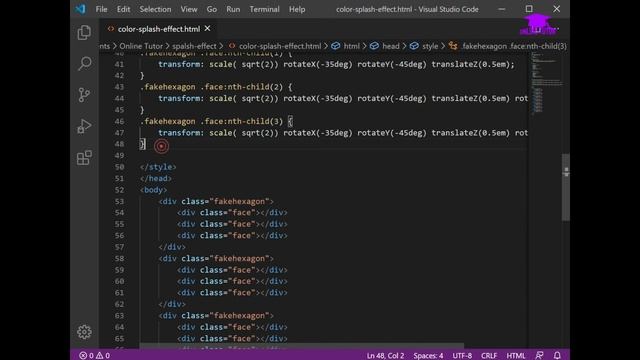Click .fakehexagon .face:nth-child(2) selector text
This screenshot has height=360, width=640.
211,87
